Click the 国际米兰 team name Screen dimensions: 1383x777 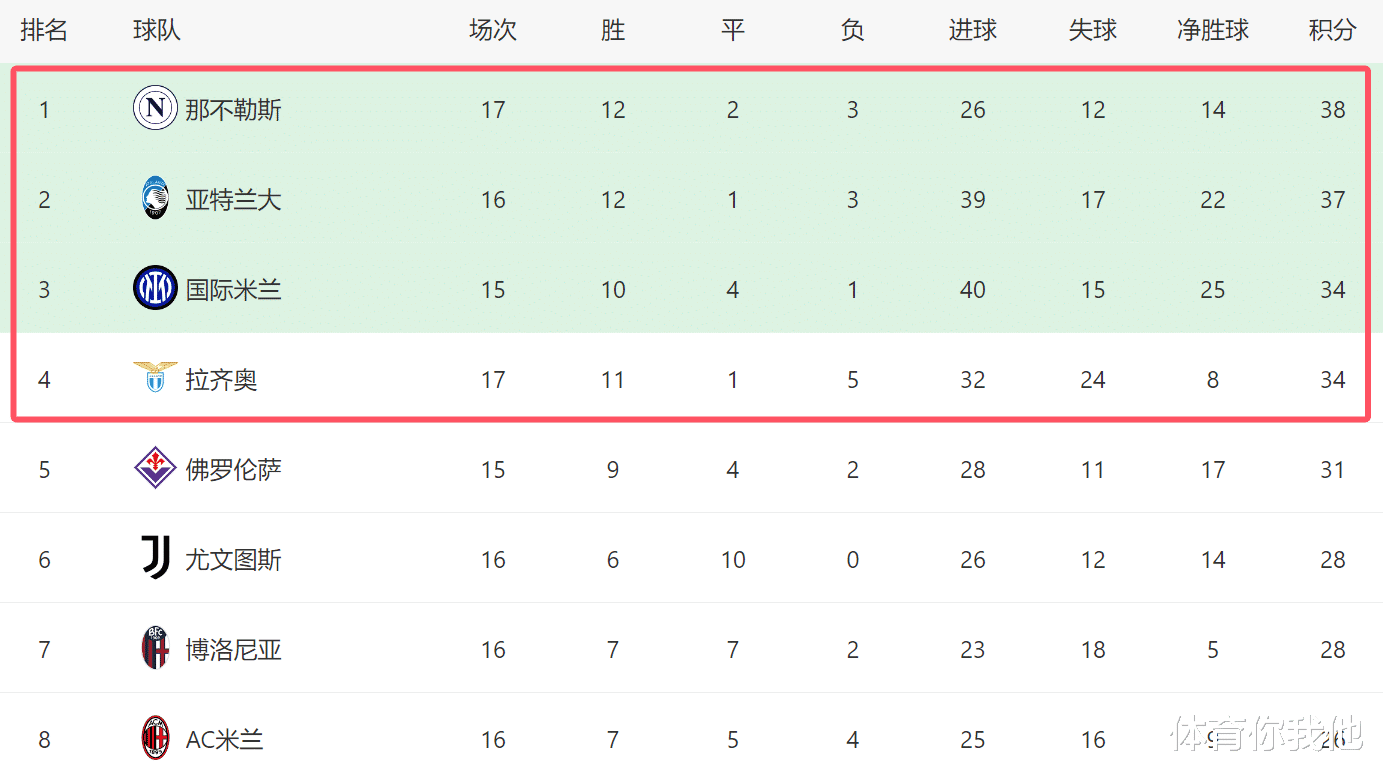[x=234, y=289]
